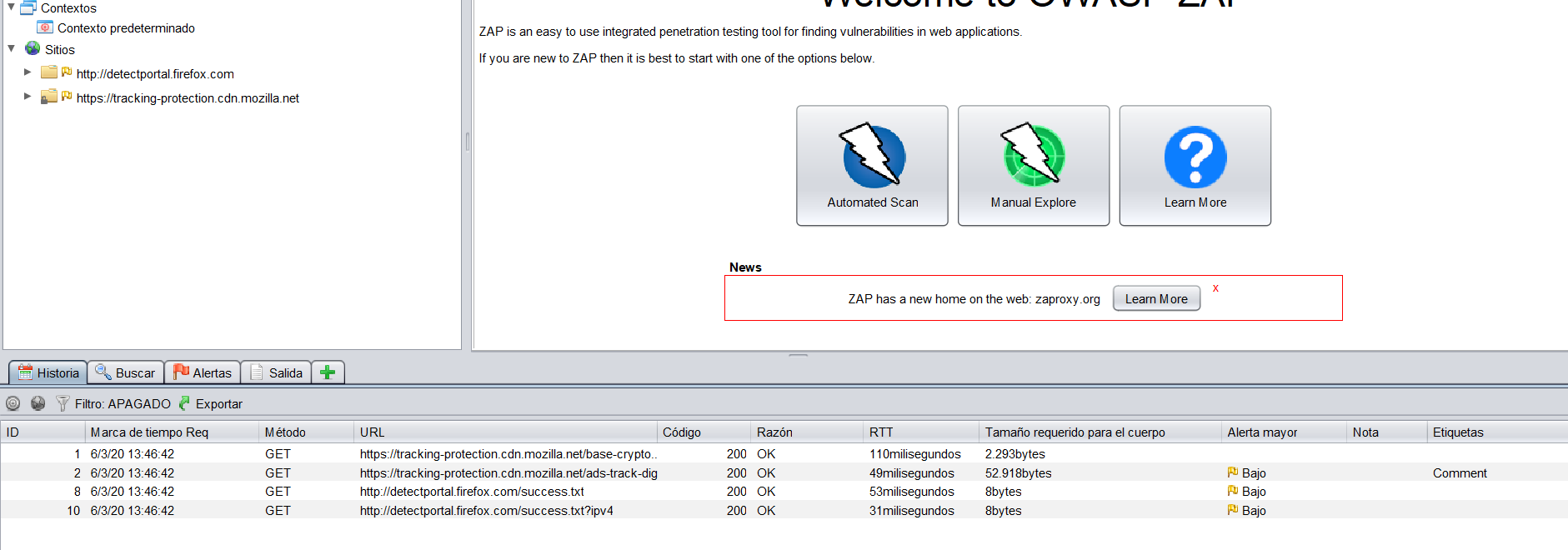The height and width of the screenshot is (550, 1568).
Task: Click the 52.918bytes size value
Action: click(x=1019, y=473)
